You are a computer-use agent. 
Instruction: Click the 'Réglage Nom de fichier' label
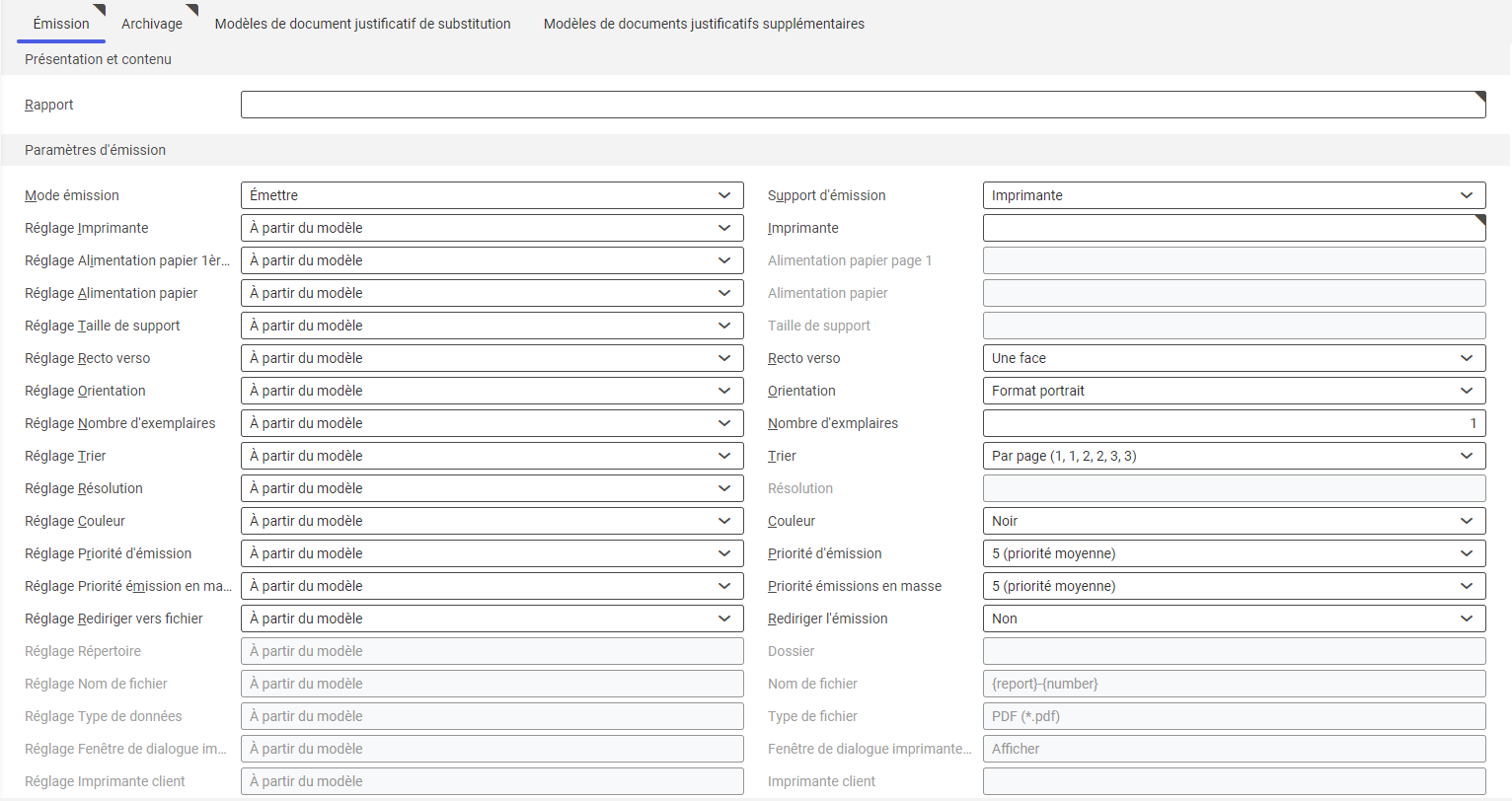96,684
